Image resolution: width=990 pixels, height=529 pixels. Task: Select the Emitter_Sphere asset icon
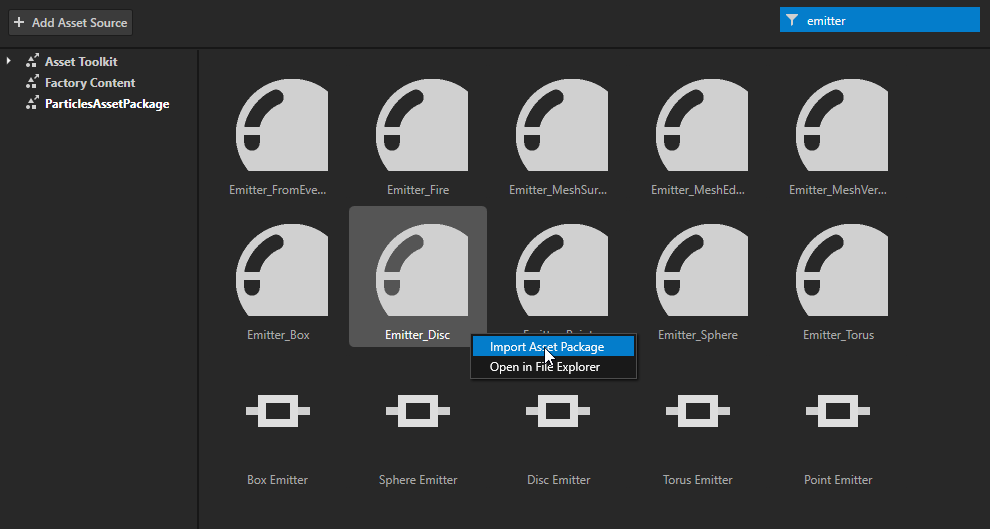(702, 270)
